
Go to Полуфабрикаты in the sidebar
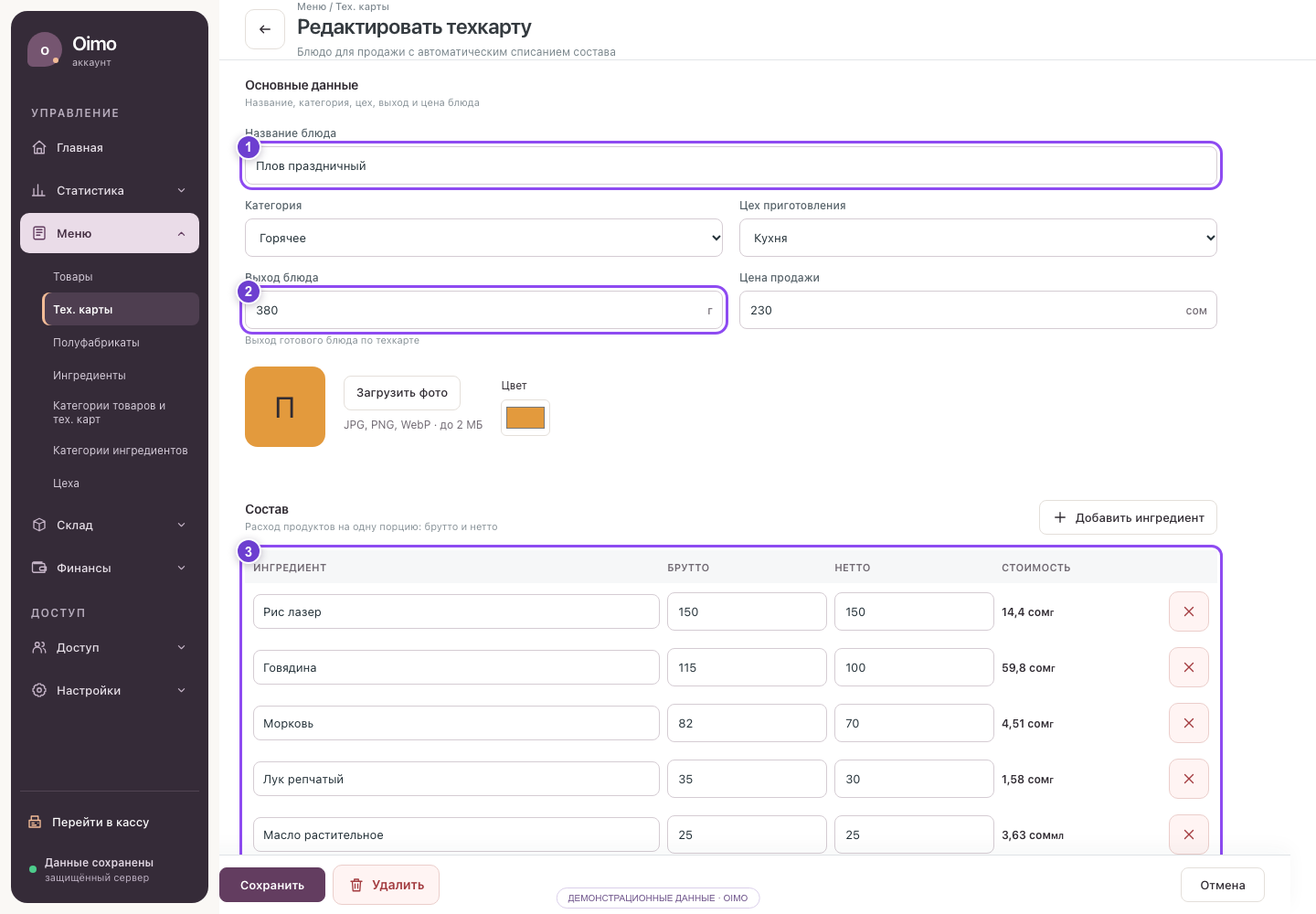(x=121, y=342)
